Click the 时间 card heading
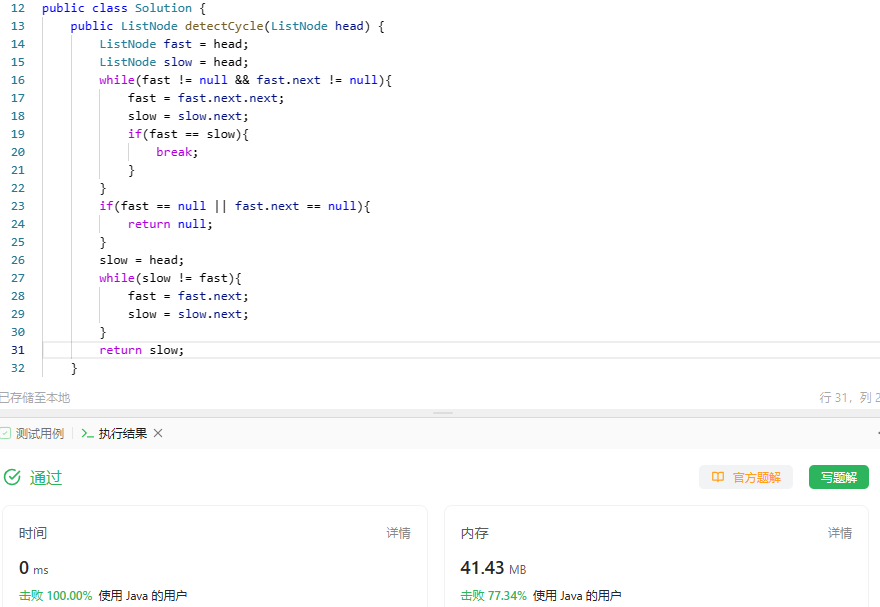Screen dimensions: 880x607 [33, 533]
